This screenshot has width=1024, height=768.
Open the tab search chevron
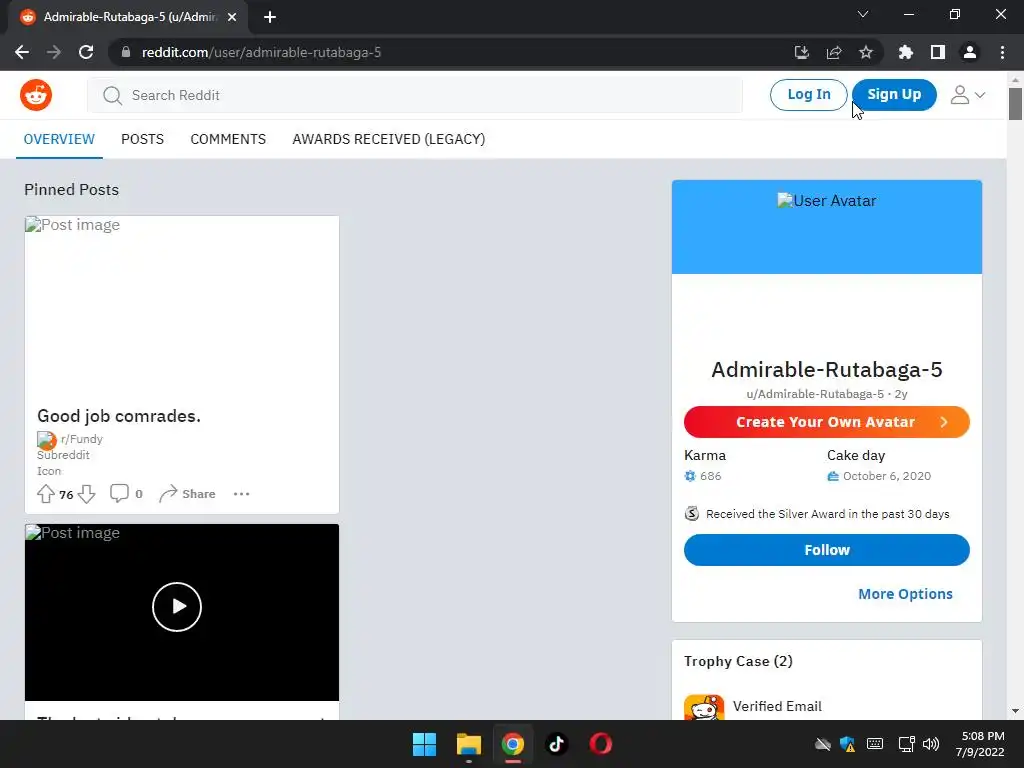pyautogui.click(x=863, y=14)
